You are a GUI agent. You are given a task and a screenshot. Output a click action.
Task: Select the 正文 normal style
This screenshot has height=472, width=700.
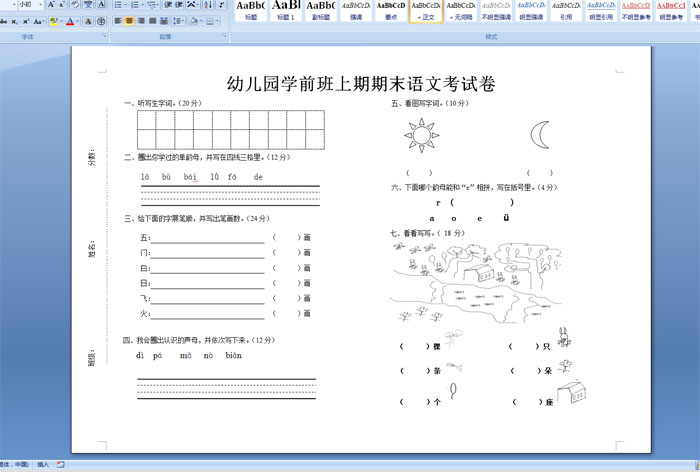point(426,11)
